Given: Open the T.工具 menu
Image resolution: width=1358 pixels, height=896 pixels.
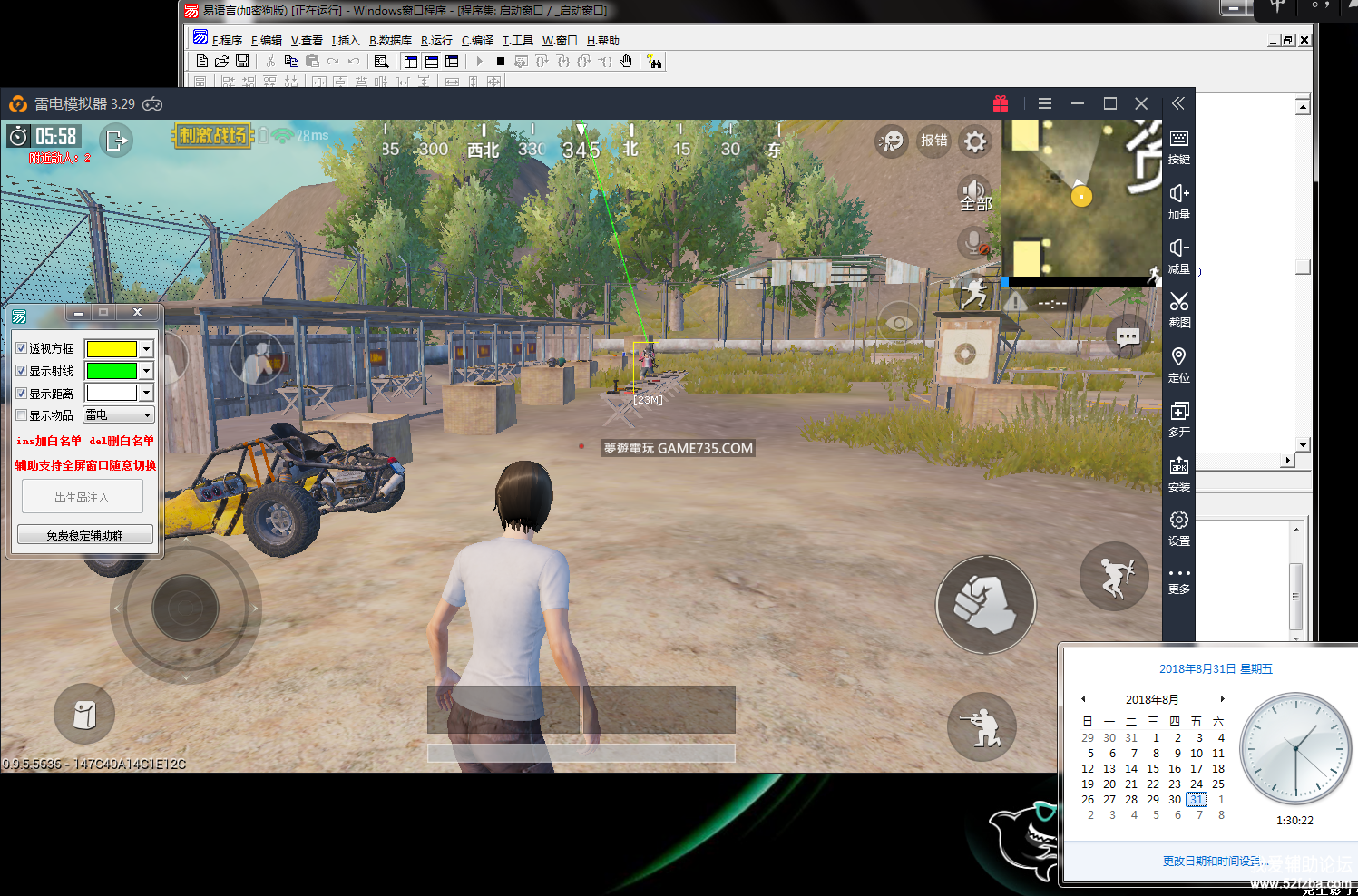Looking at the screenshot, I should click(x=518, y=41).
